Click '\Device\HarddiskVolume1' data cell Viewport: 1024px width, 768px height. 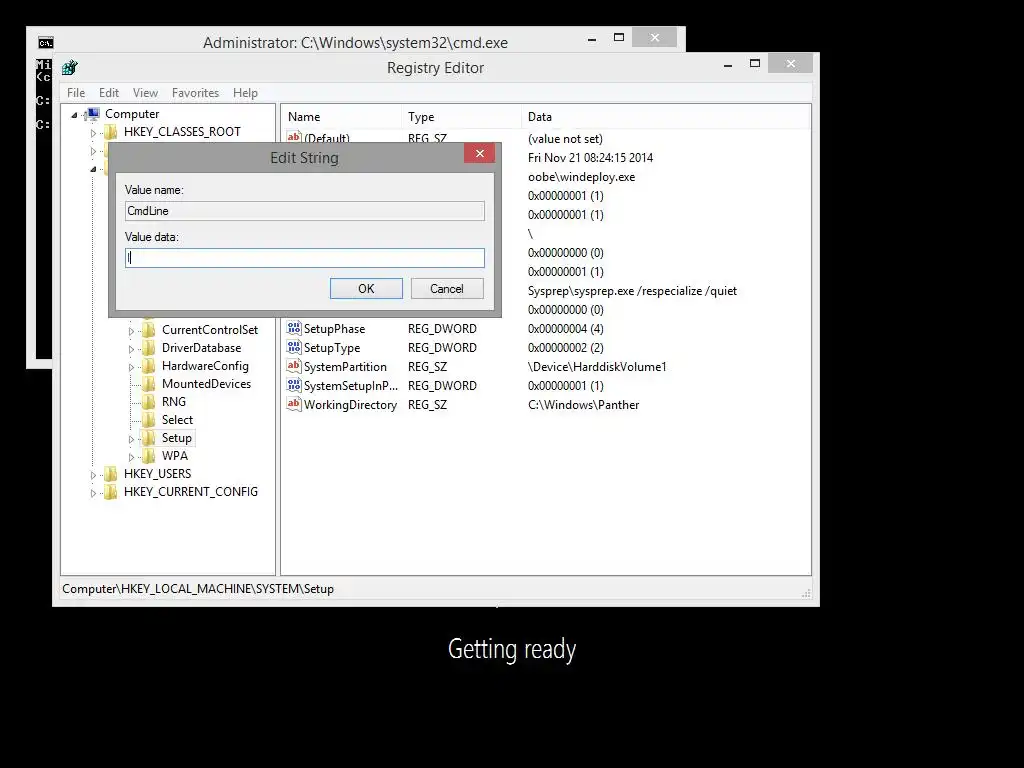point(597,366)
